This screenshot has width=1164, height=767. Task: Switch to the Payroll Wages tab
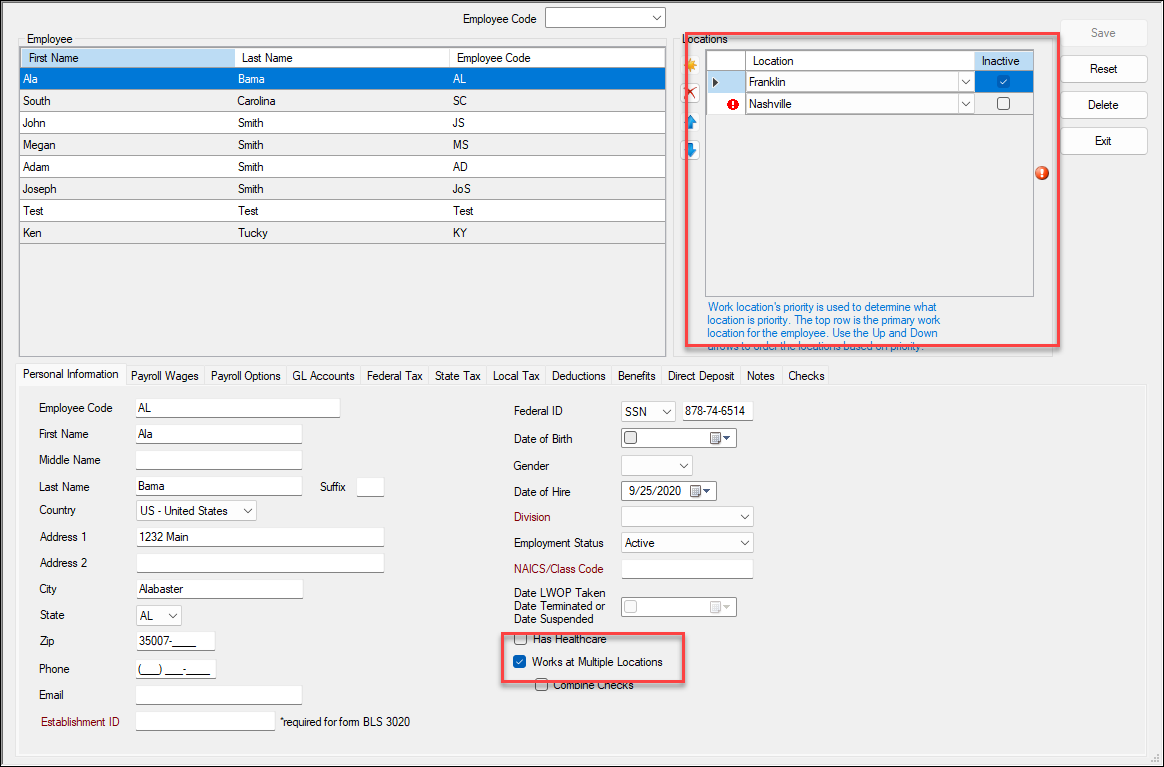[x=164, y=375]
